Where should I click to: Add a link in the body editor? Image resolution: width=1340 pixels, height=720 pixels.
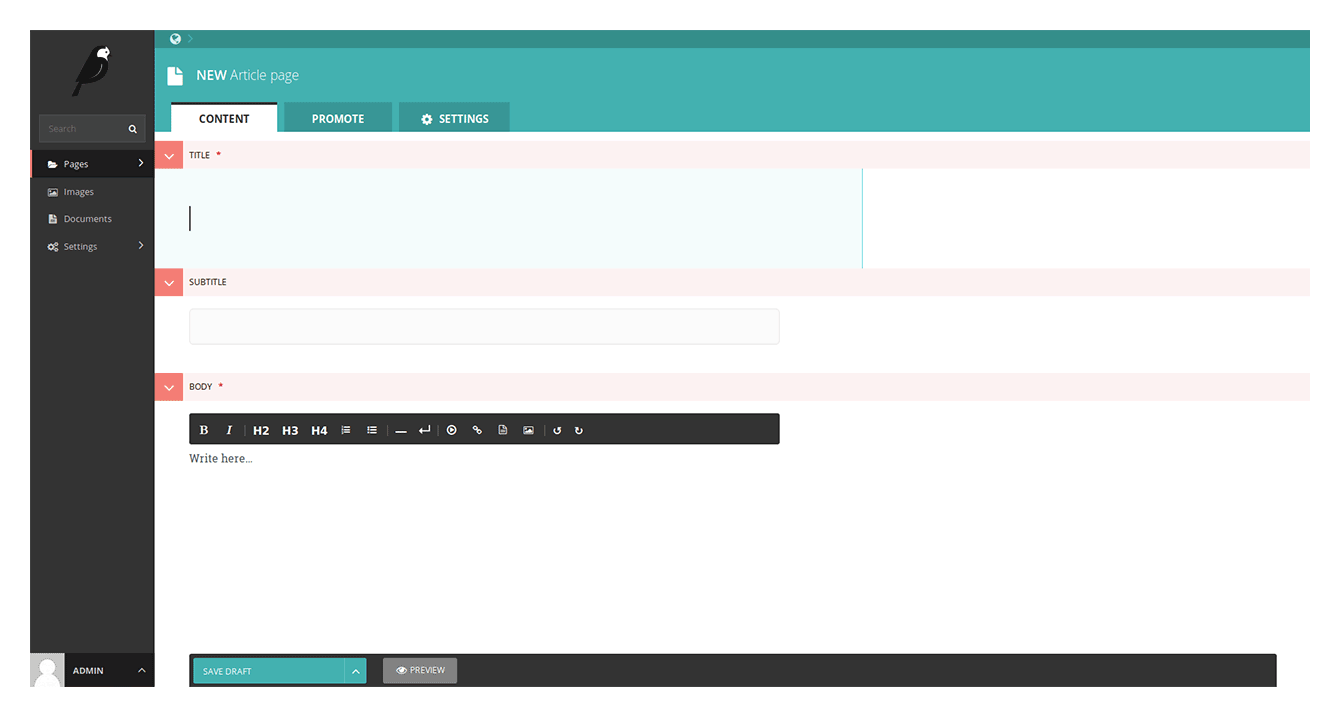(477, 430)
